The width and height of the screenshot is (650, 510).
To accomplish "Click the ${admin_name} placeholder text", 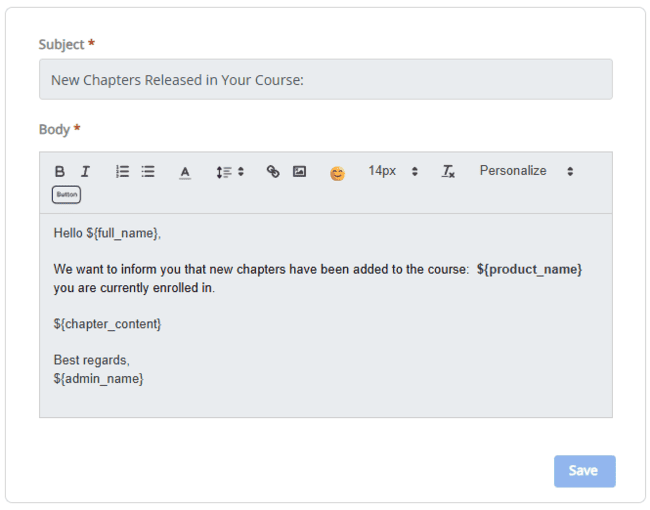I will click(99, 379).
